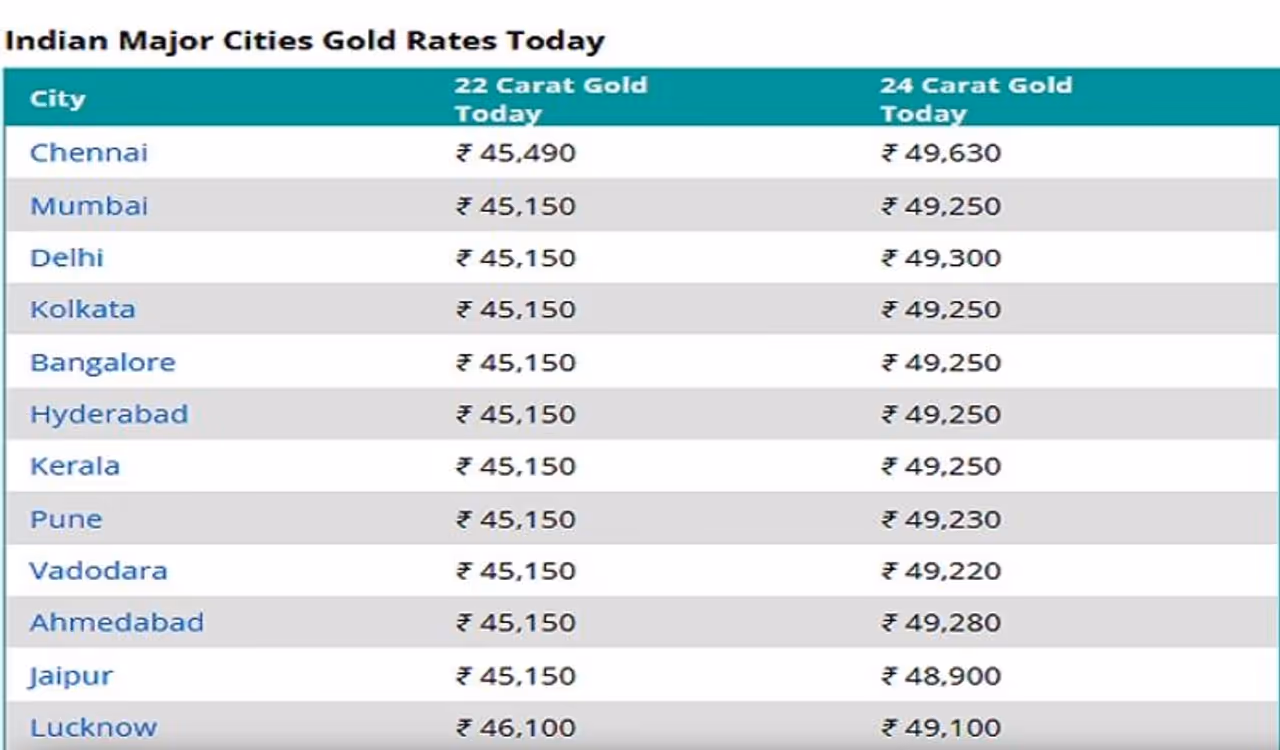Viewport: 1280px width, 750px height.
Task: Click Chennai's 24 carat price ₹49,630
Action: pyautogui.click(x=941, y=153)
